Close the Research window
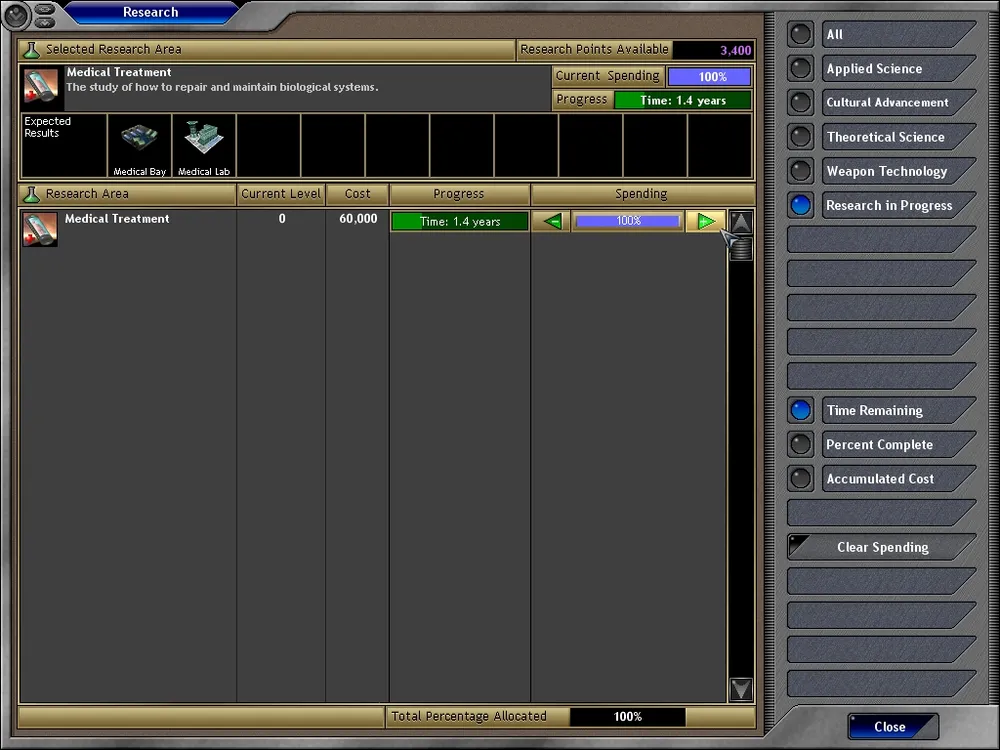Image resolution: width=1000 pixels, height=750 pixels. tap(893, 726)
